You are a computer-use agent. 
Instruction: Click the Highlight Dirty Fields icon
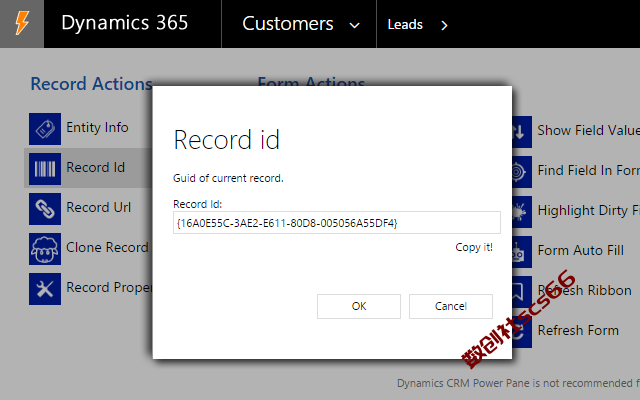522,212
